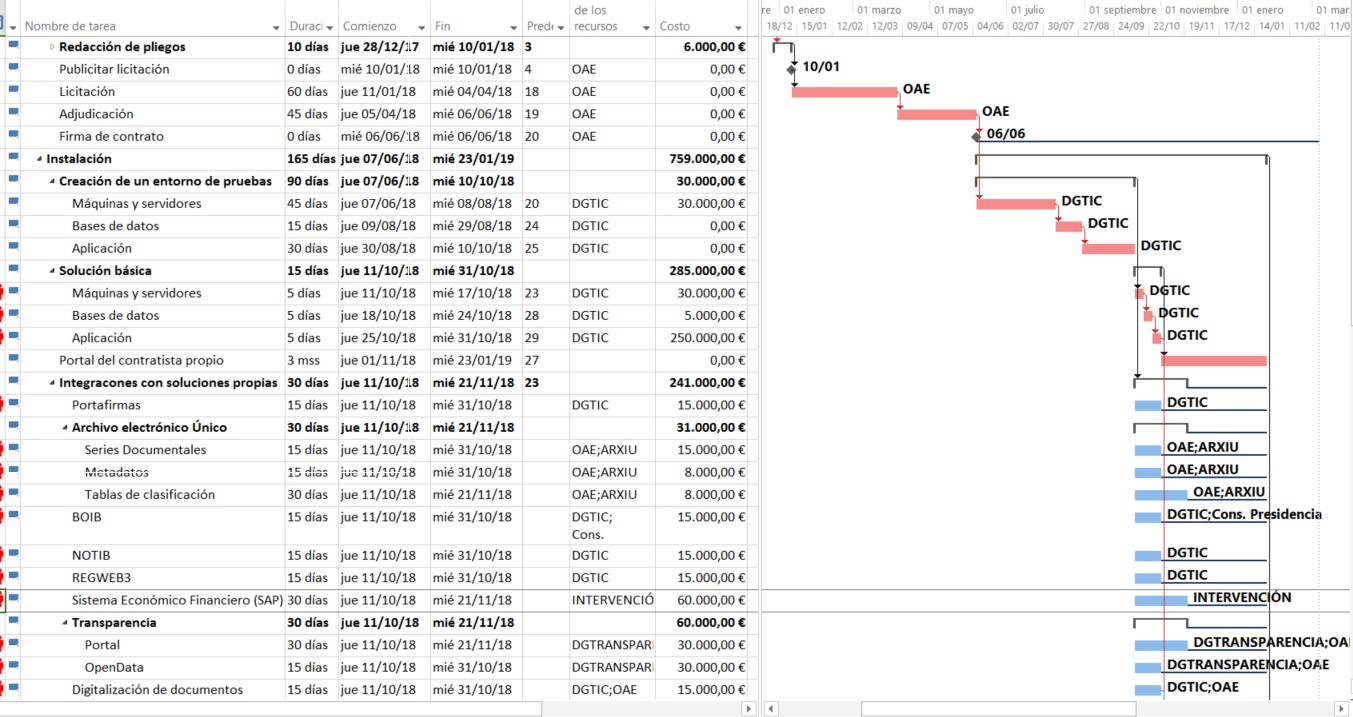Click task mode icon for Portal del contratista propio
This screenshot has width=1353, height=717.
pos(13,360)
